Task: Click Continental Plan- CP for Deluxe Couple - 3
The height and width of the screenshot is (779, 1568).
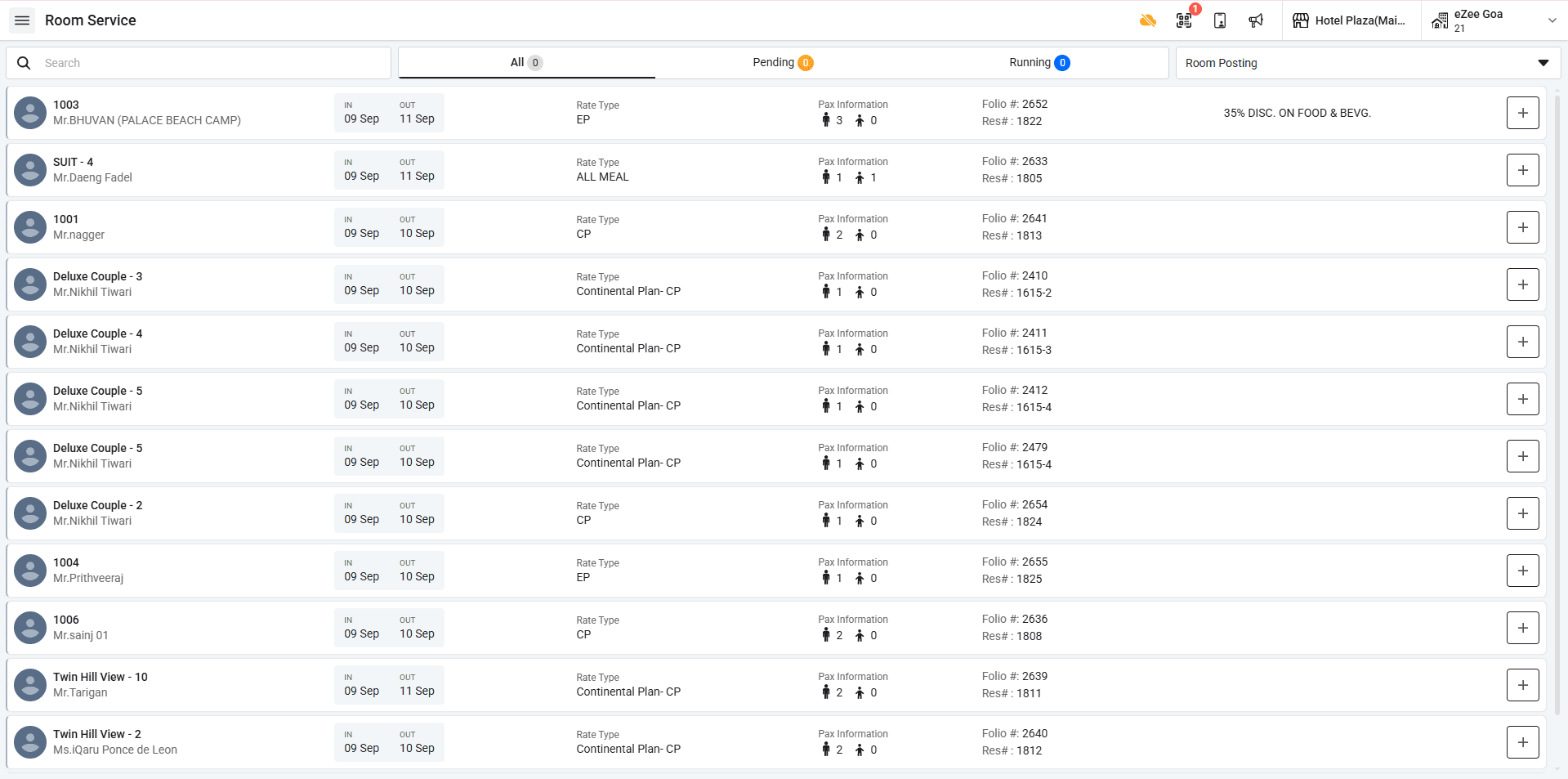Action: tap(628, 291)
